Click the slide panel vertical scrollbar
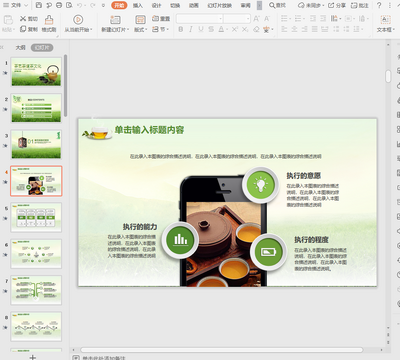This screenshot has width=400, height=360. 66,86
